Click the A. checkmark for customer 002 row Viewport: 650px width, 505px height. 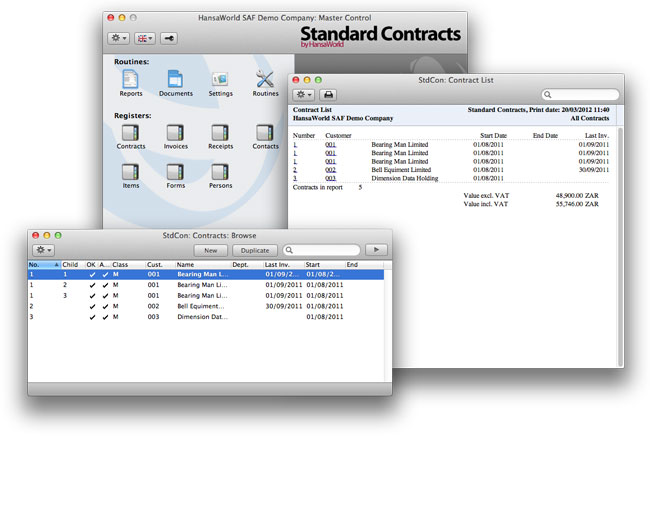point(105,307)
